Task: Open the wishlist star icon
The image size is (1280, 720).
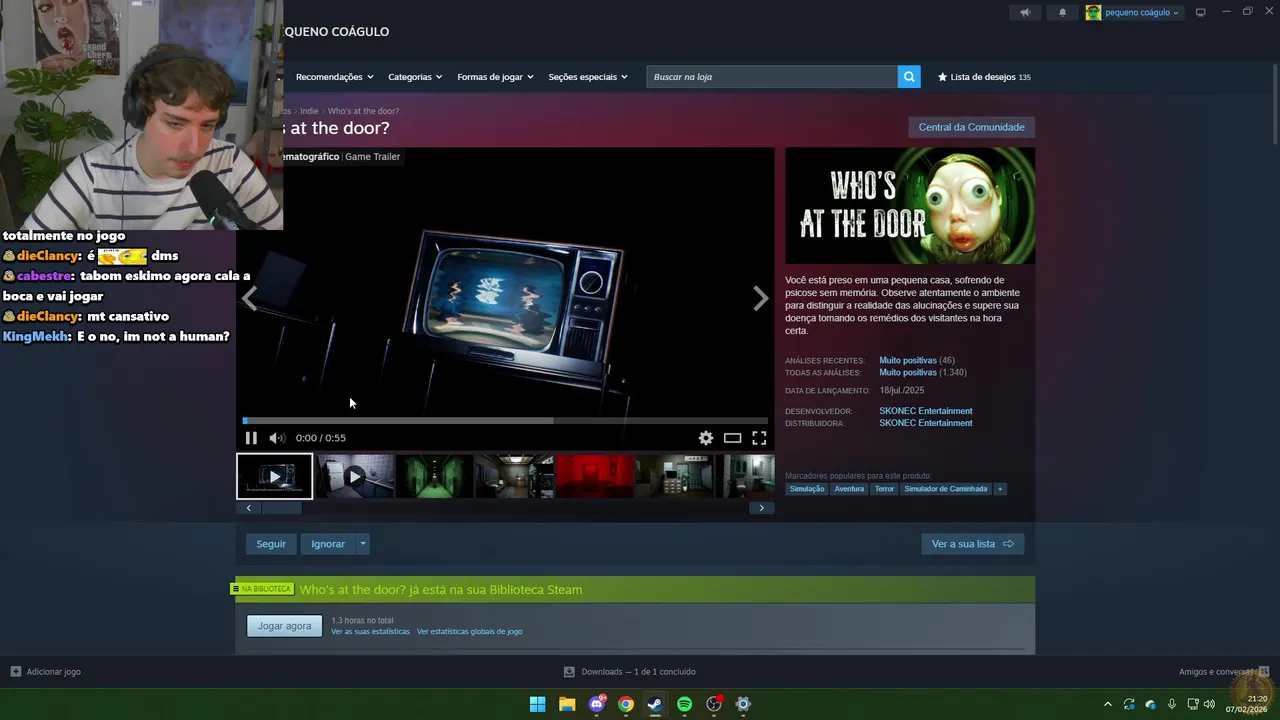Action: pyautogui.click(x=942, y=77)
